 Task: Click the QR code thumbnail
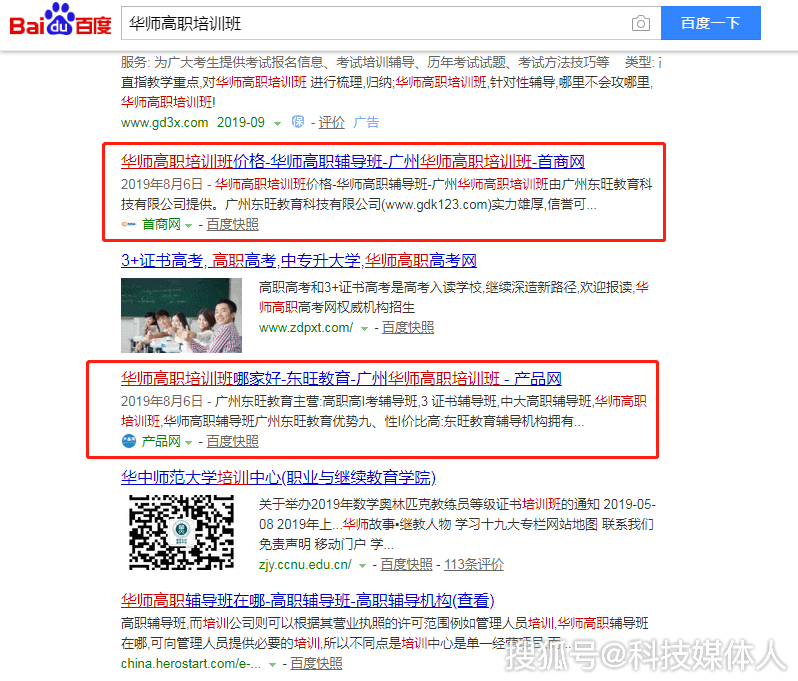(x=181, y=532)
